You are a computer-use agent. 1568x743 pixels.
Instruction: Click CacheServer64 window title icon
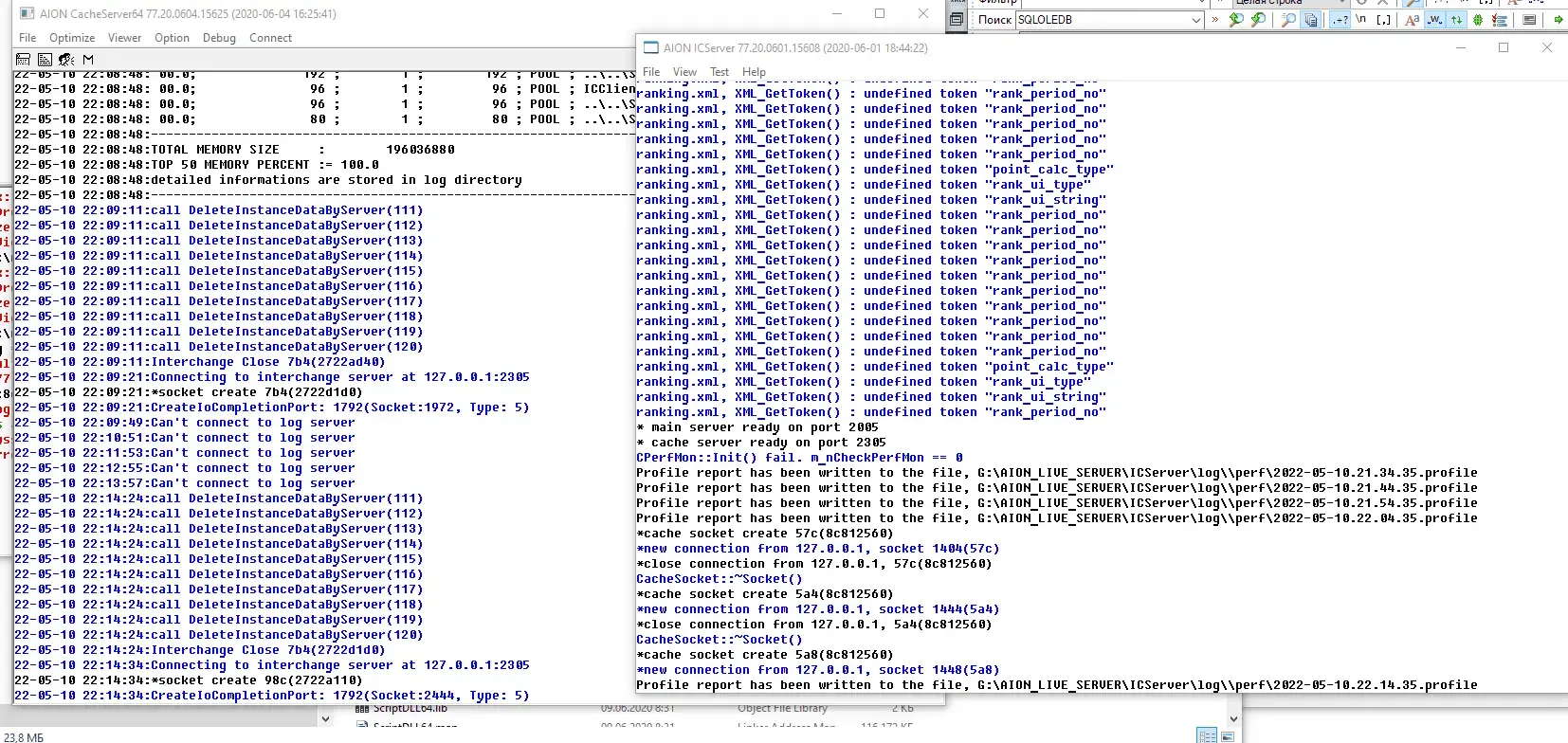(x=27, y=14)
